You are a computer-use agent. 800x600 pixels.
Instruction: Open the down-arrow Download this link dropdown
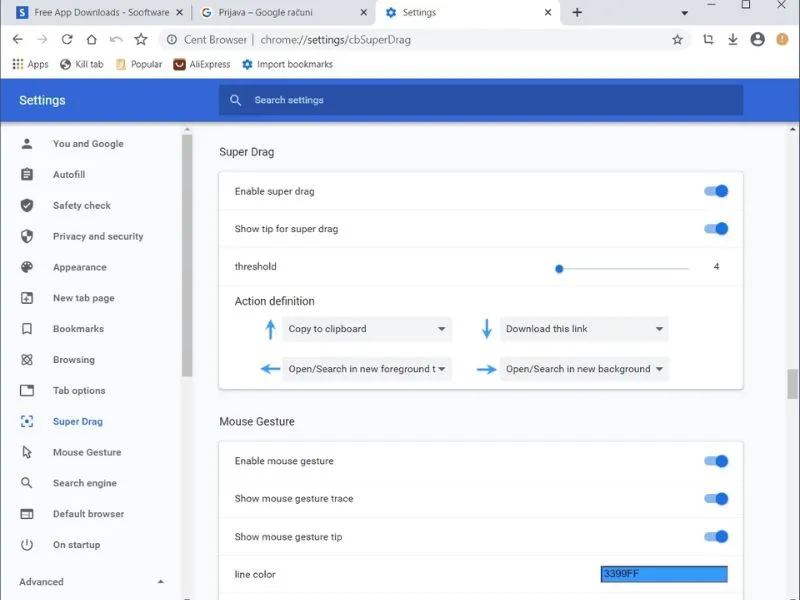584,329
